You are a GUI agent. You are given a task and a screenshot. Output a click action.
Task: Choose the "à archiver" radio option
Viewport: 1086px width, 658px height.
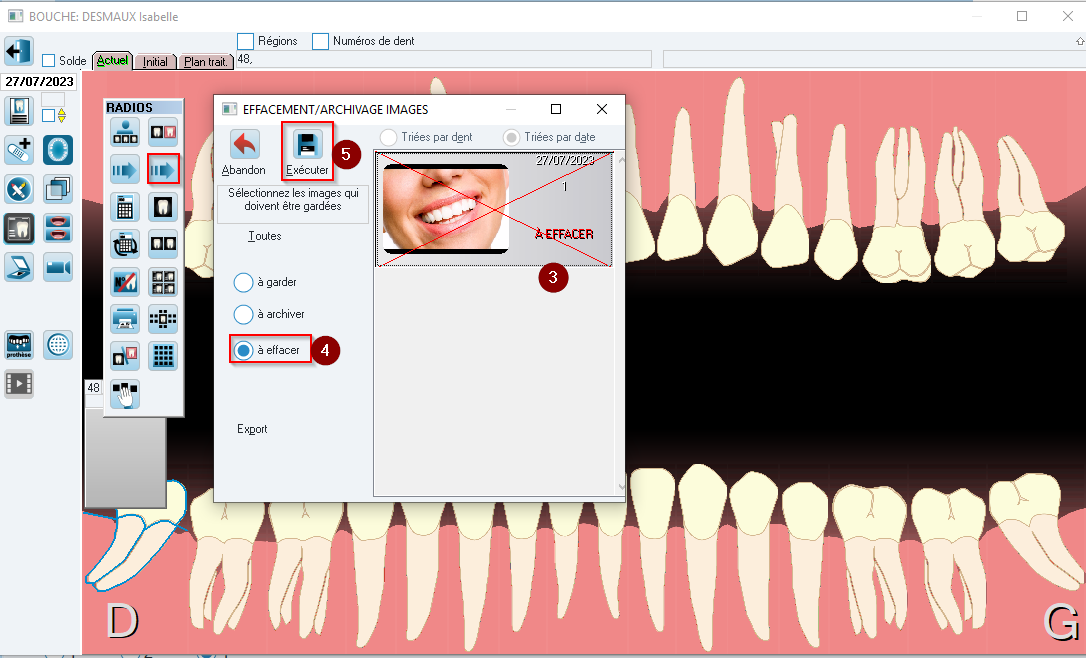[243, 314]
